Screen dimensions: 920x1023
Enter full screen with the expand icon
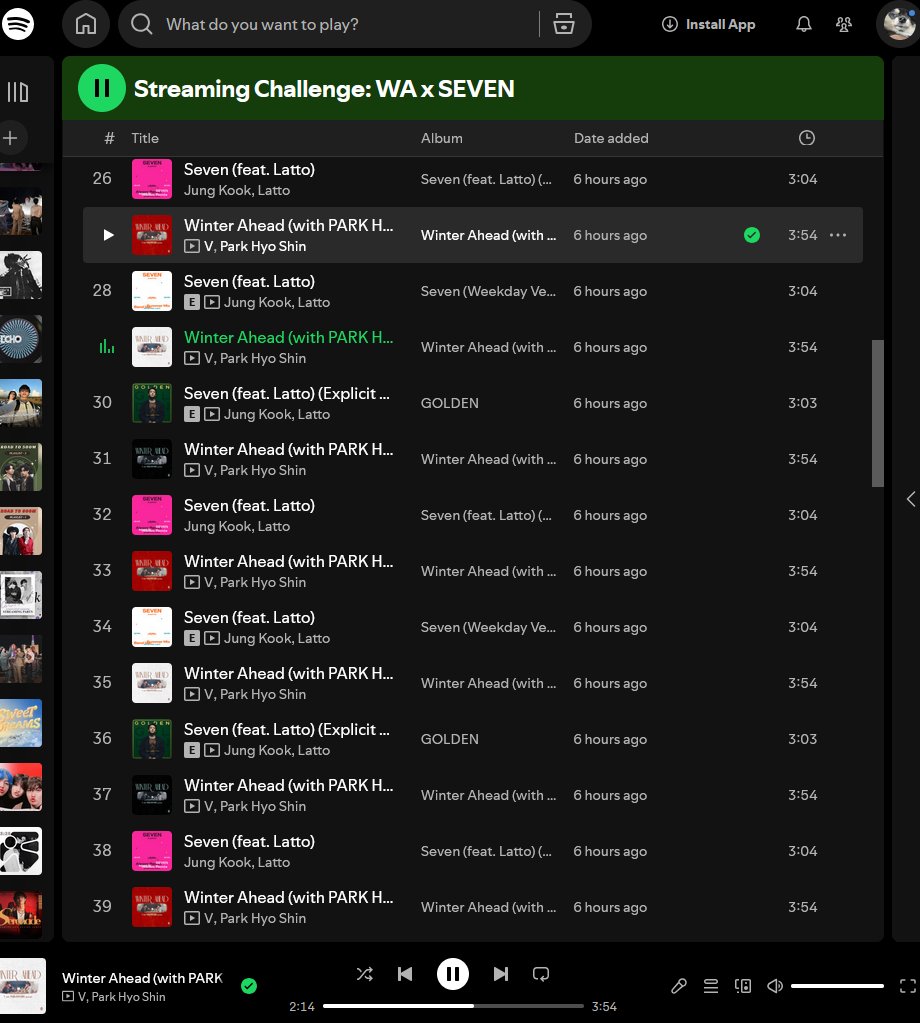pos(908,986)
